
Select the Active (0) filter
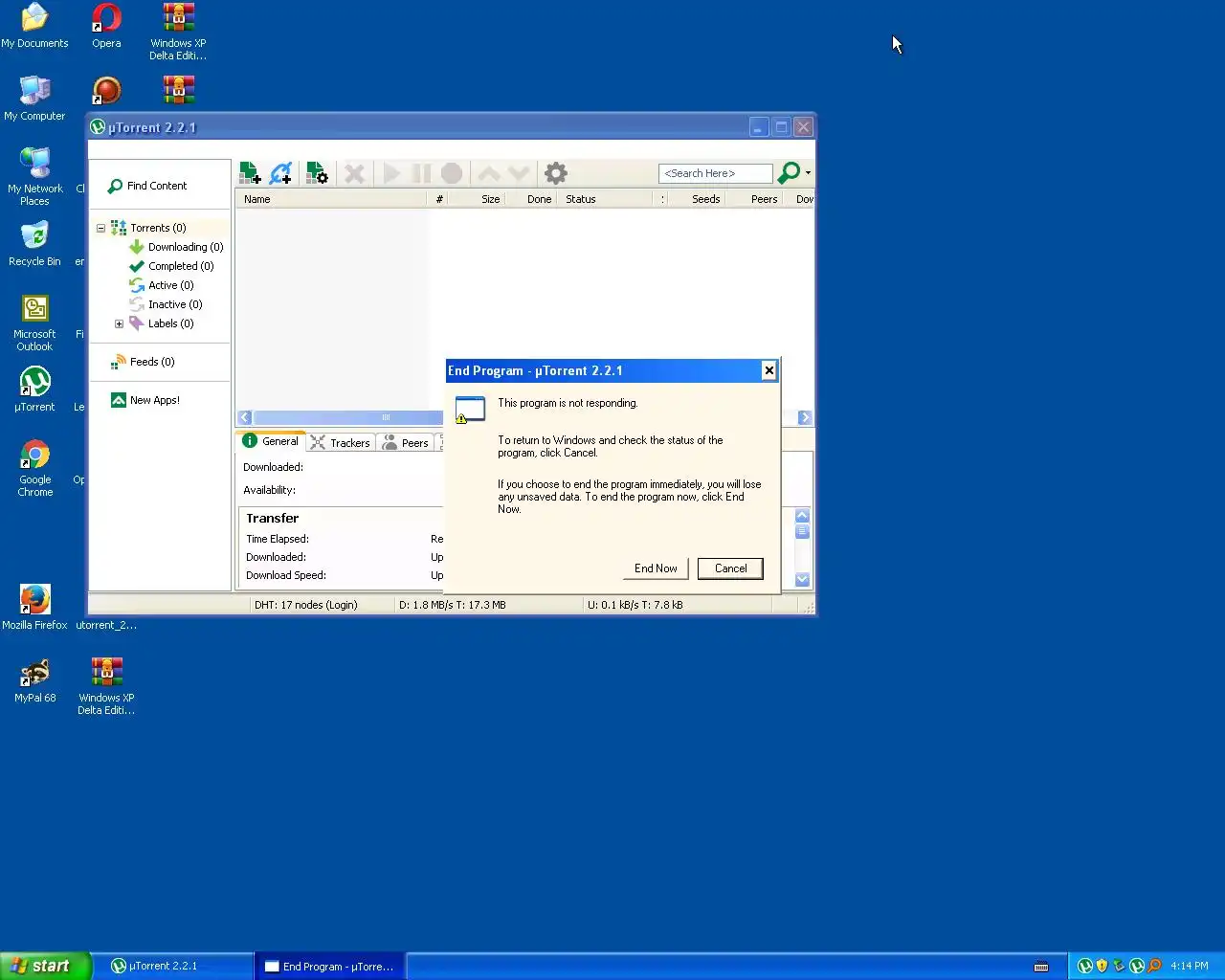(x=170, y=285)
